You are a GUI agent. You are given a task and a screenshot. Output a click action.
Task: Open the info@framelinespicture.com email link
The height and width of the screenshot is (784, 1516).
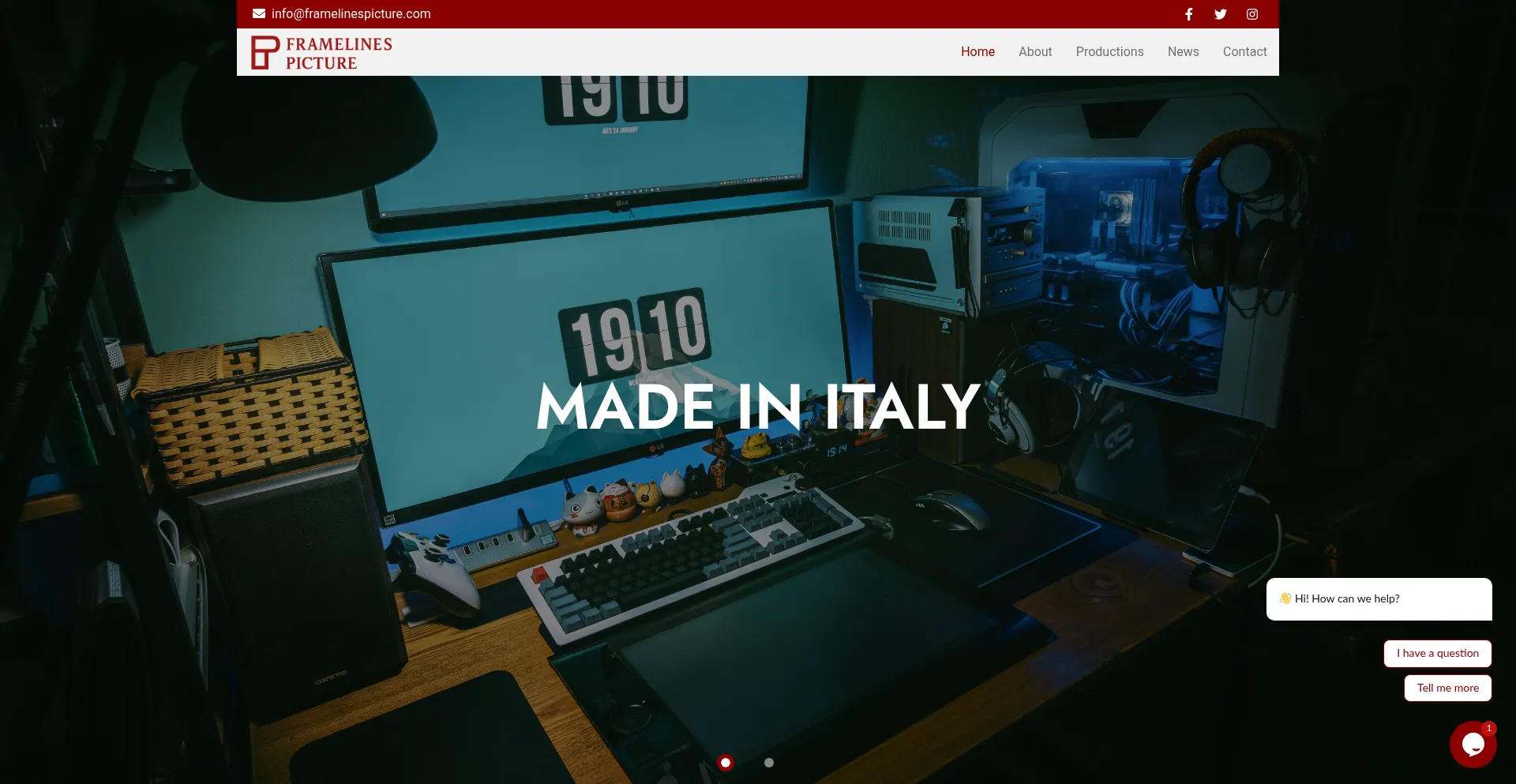[x=351, y=13]
